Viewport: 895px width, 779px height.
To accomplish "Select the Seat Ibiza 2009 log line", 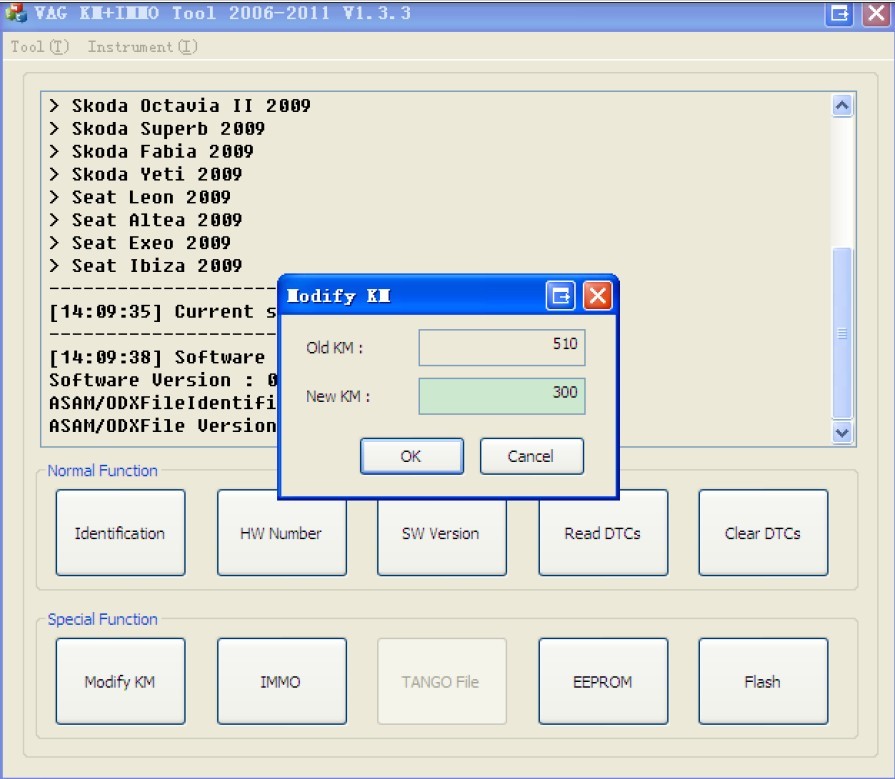I will [x=146, y=265].
